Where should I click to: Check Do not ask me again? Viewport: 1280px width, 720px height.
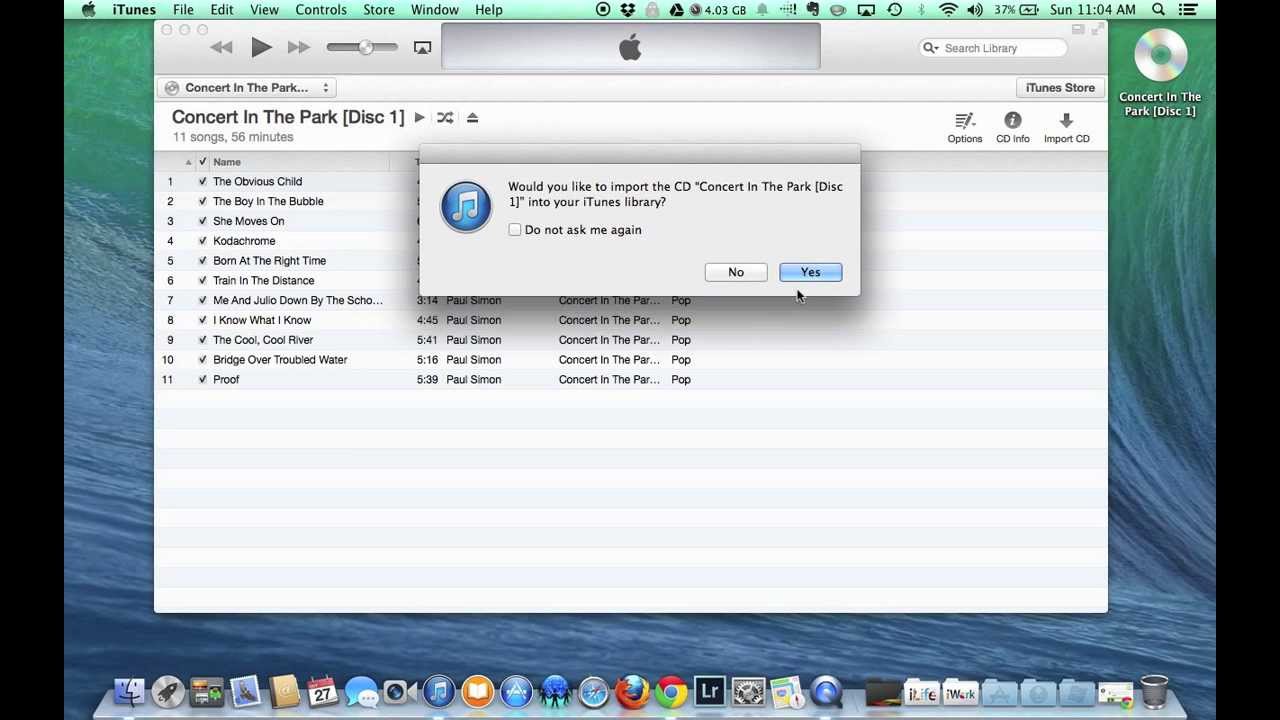pos(515,230)
